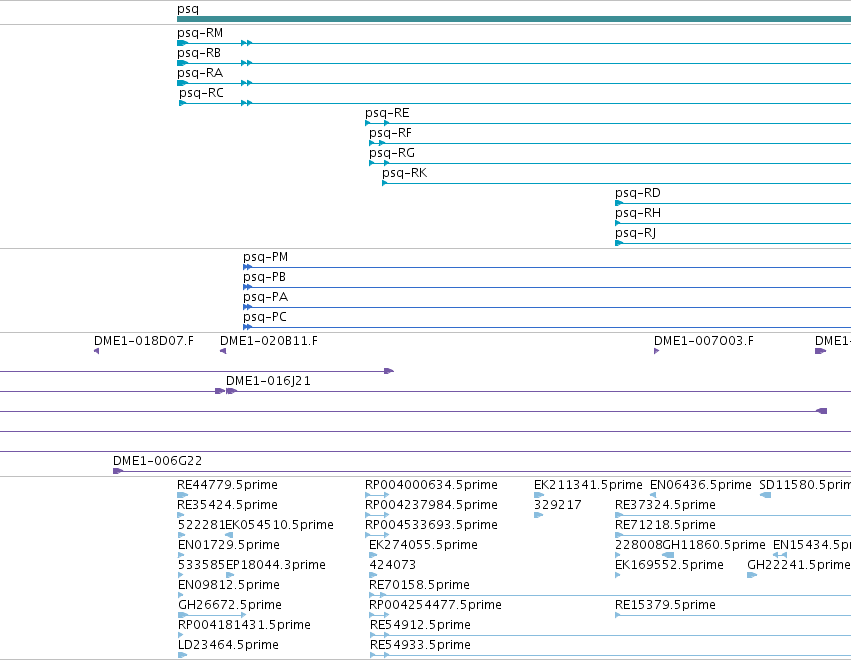Viewport: 851px width, 660px height.
Task: Select EST GH22241.5prime
Action: (x=799, y=565)
